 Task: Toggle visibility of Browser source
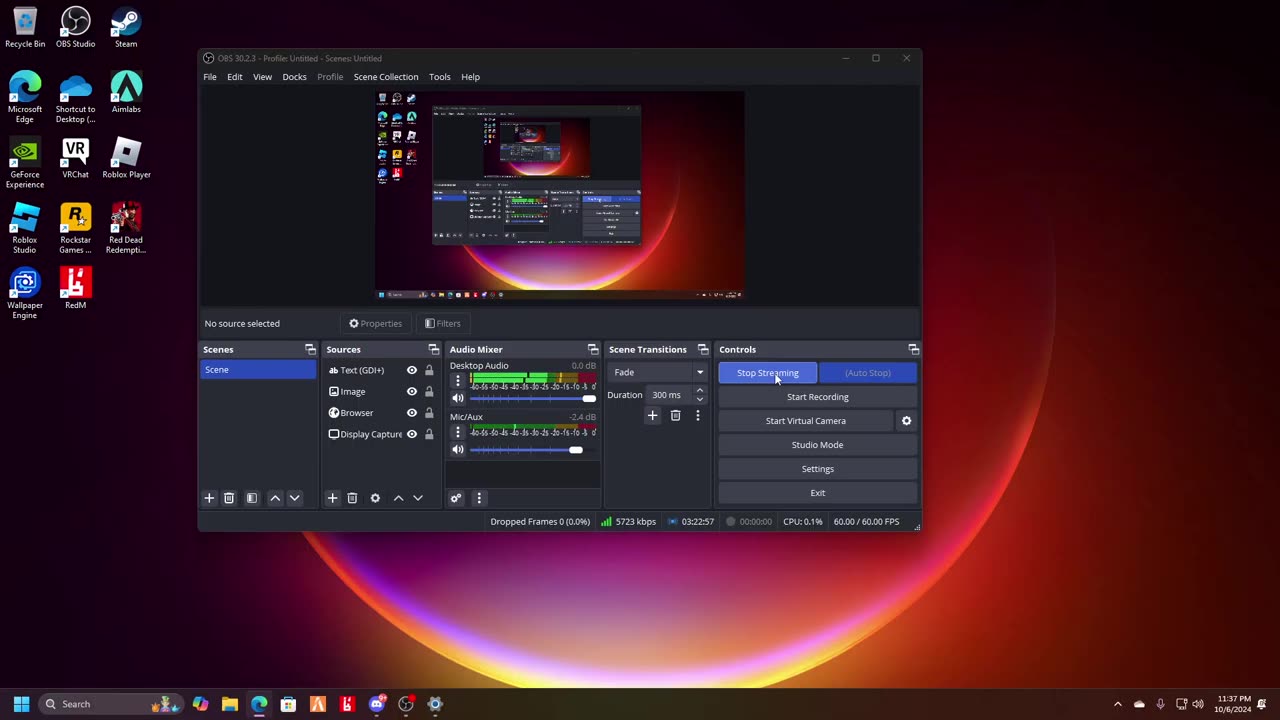click(411, 413)
